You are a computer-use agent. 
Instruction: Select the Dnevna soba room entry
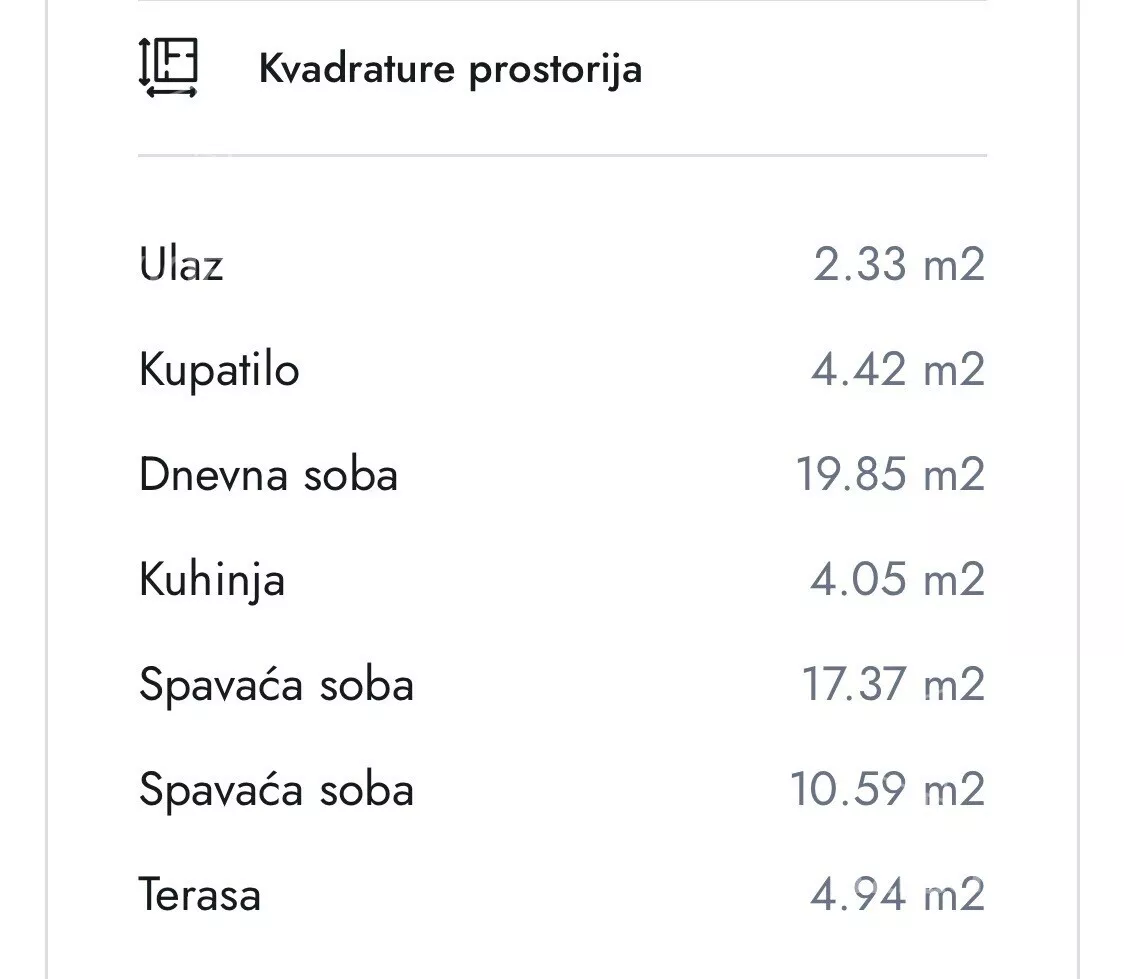[269, 474]
